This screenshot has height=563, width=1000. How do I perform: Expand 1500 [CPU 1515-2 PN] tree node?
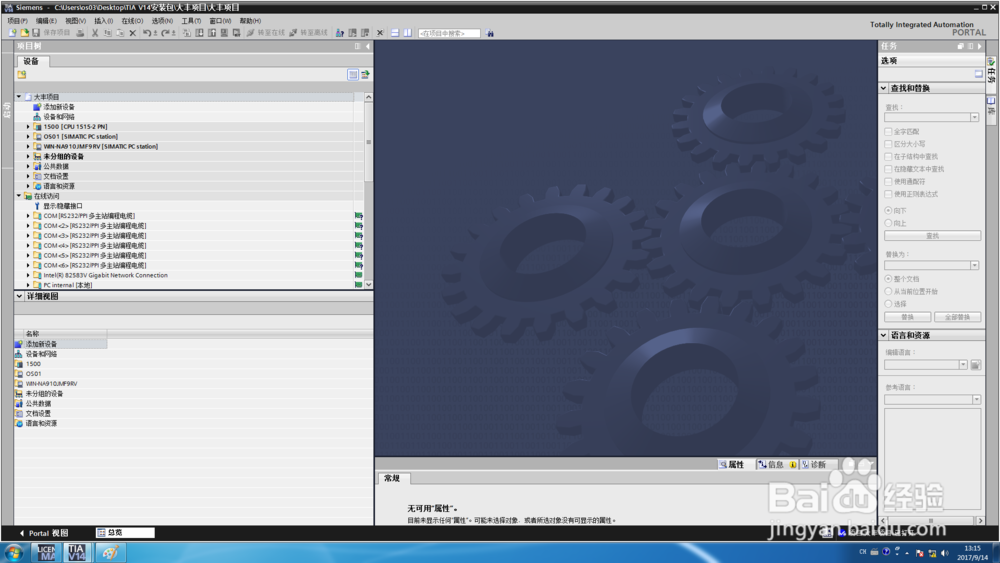[28, 127]
